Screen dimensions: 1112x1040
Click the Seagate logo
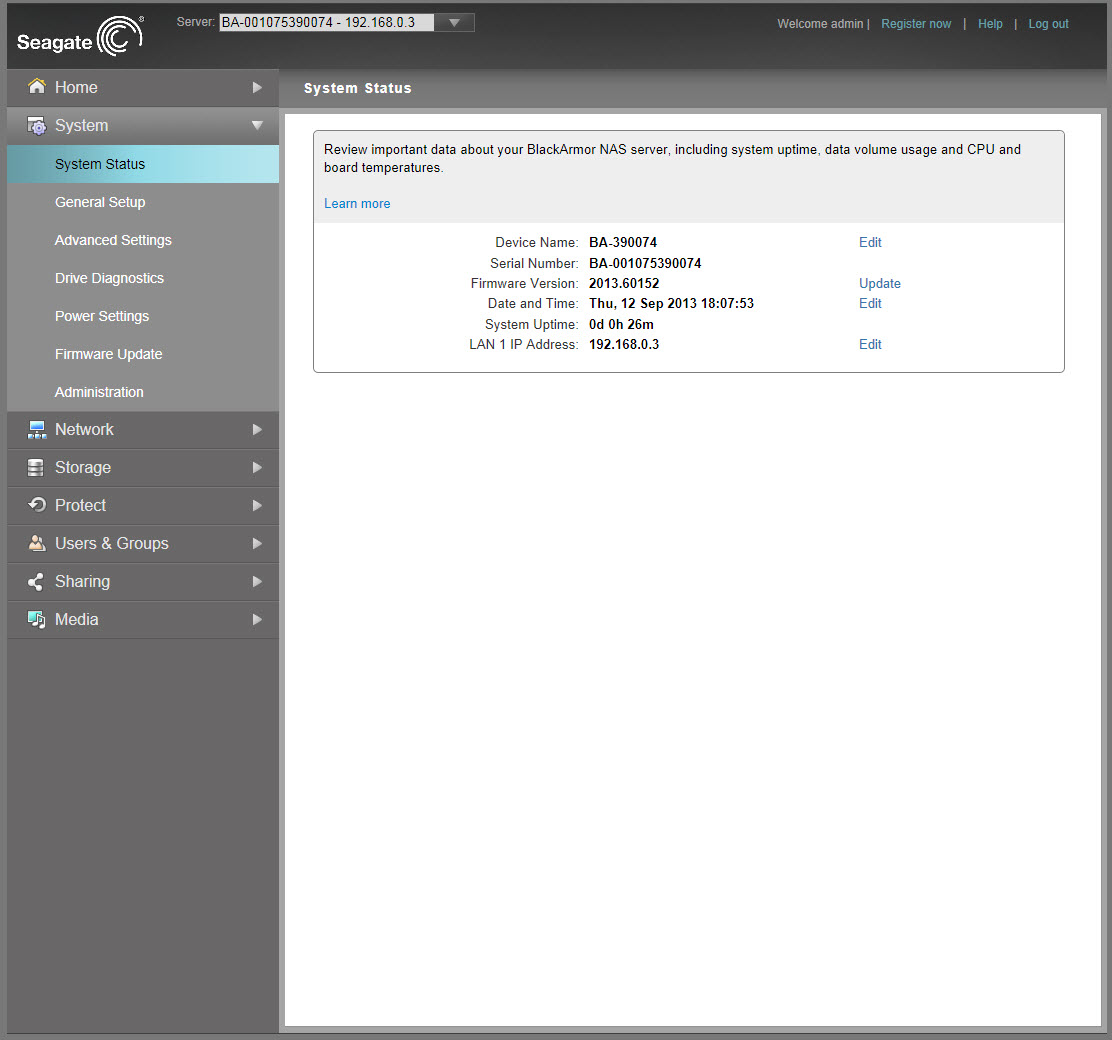click(x=80, y=36)
